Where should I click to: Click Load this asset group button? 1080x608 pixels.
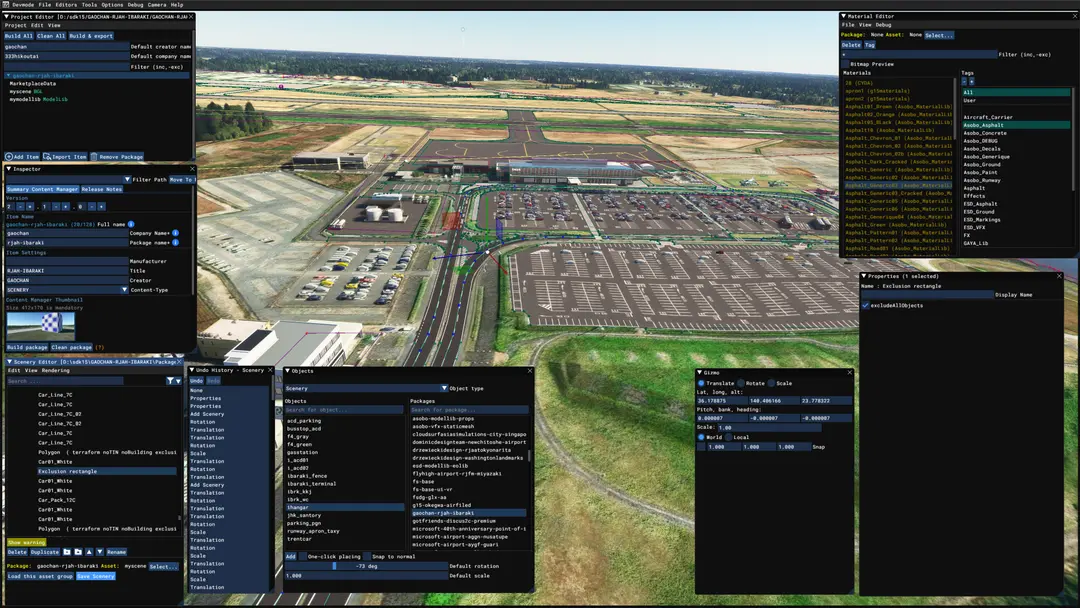click(40, 576)
